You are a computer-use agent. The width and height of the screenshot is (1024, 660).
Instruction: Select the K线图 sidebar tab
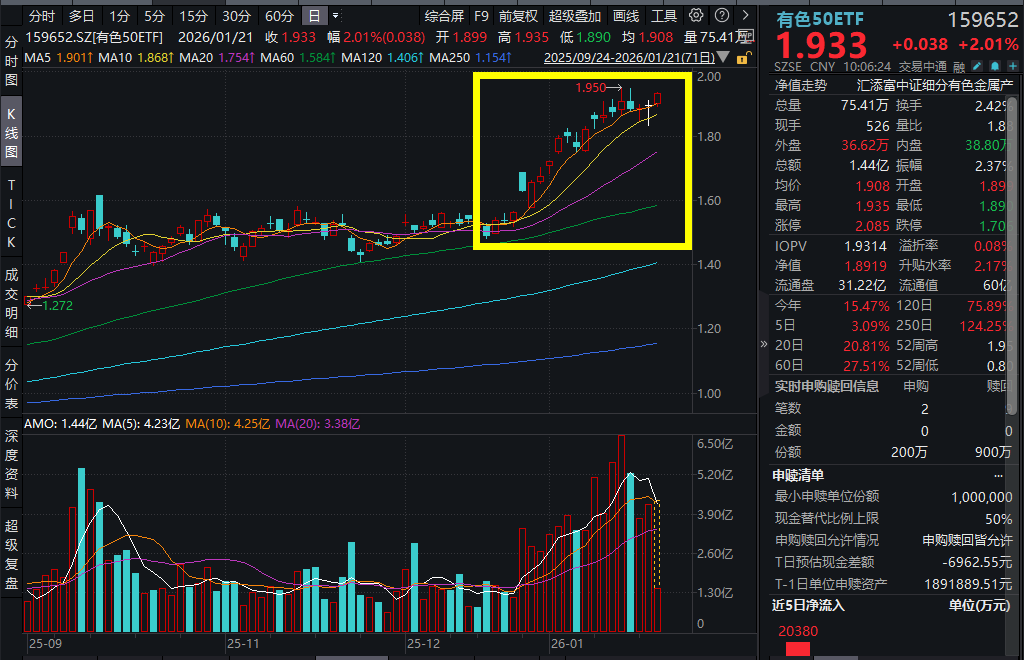point(10,130)
